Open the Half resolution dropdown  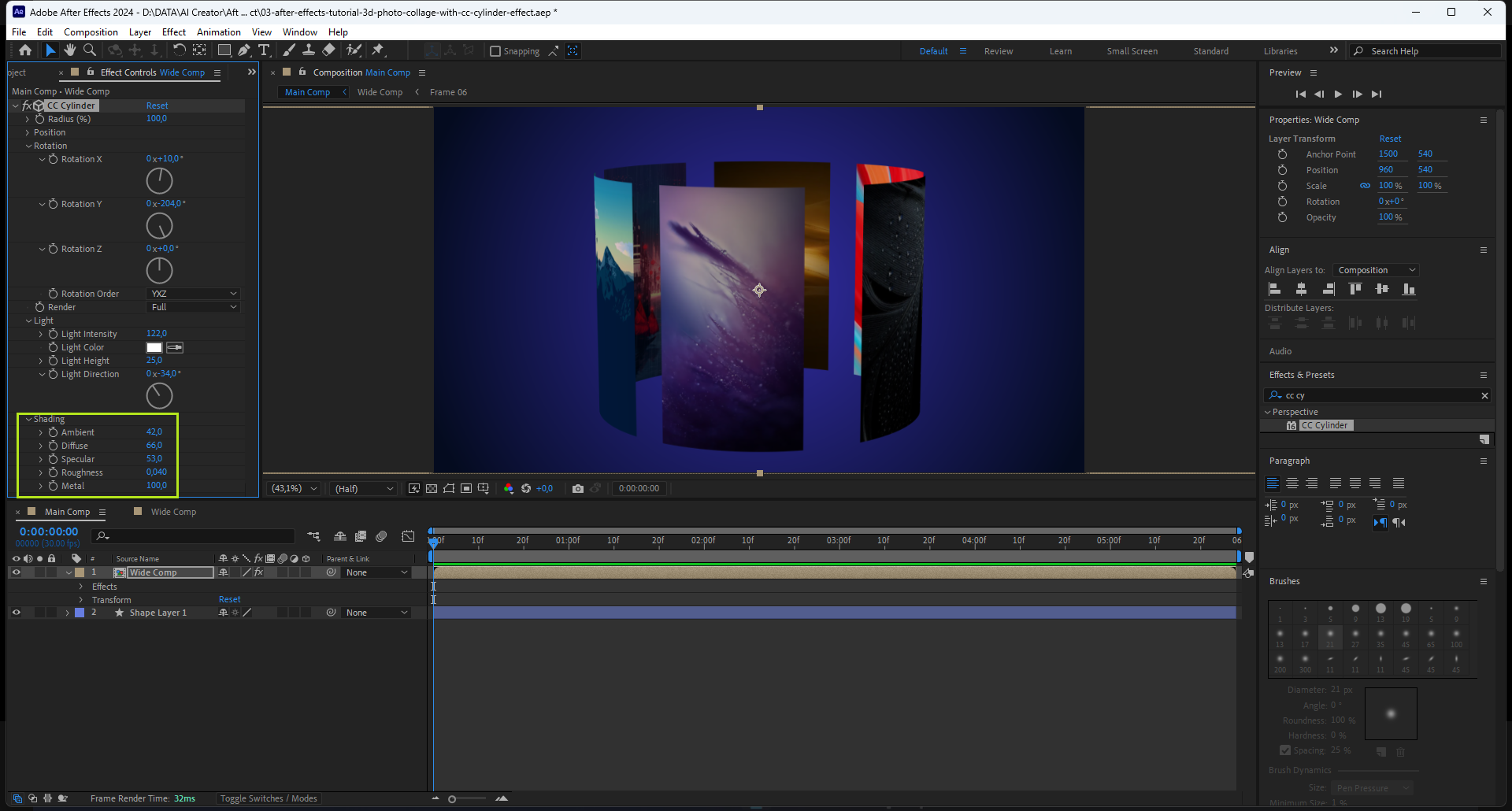coord(363,489)
